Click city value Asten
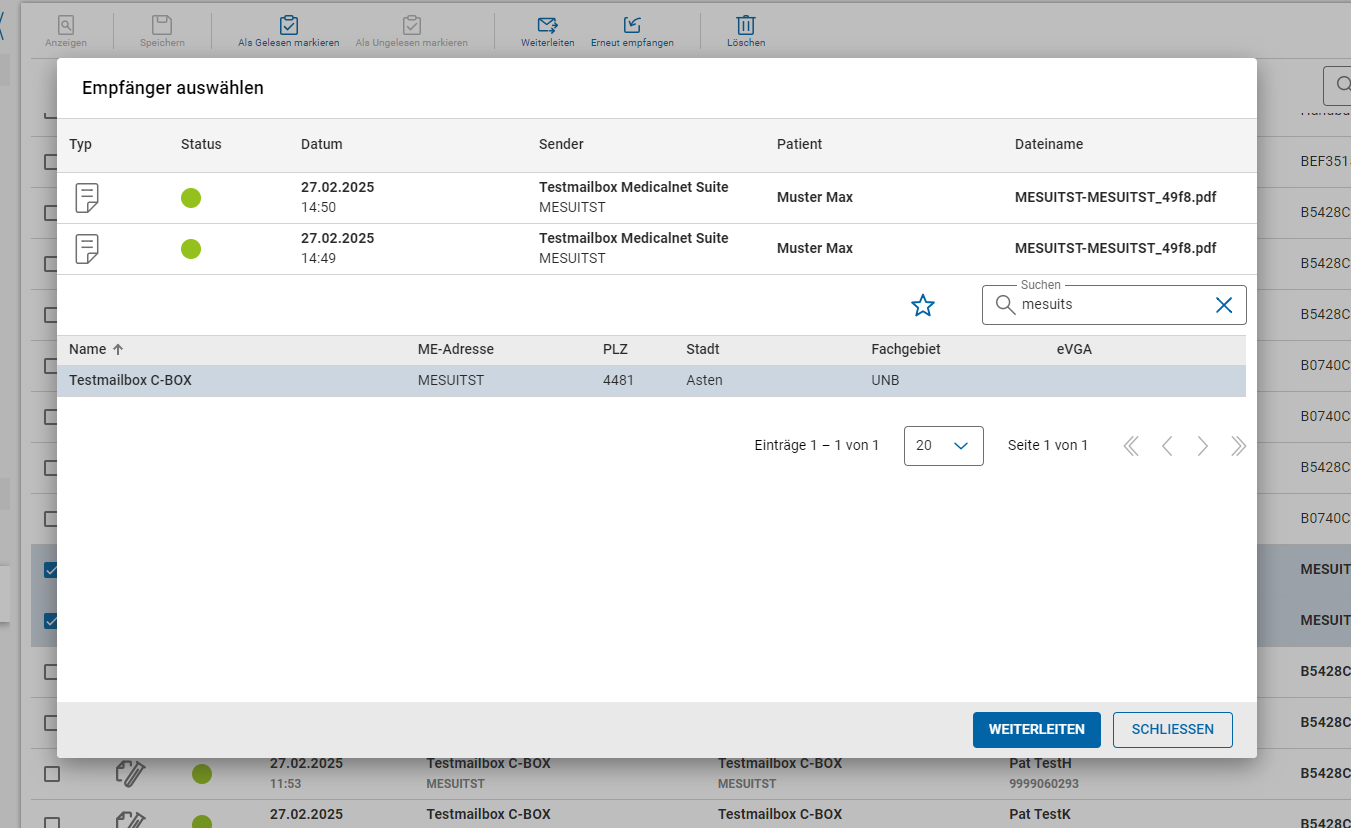The height and width of the screenshot is (828, 1351). [x=704, y=381]
